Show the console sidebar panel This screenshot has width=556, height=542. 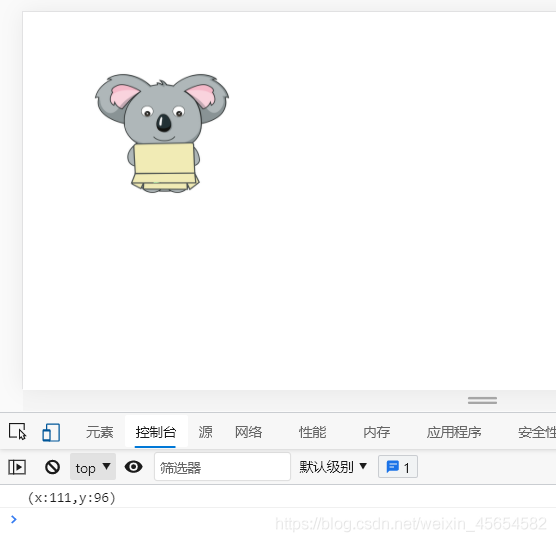[x=17, y=467]
